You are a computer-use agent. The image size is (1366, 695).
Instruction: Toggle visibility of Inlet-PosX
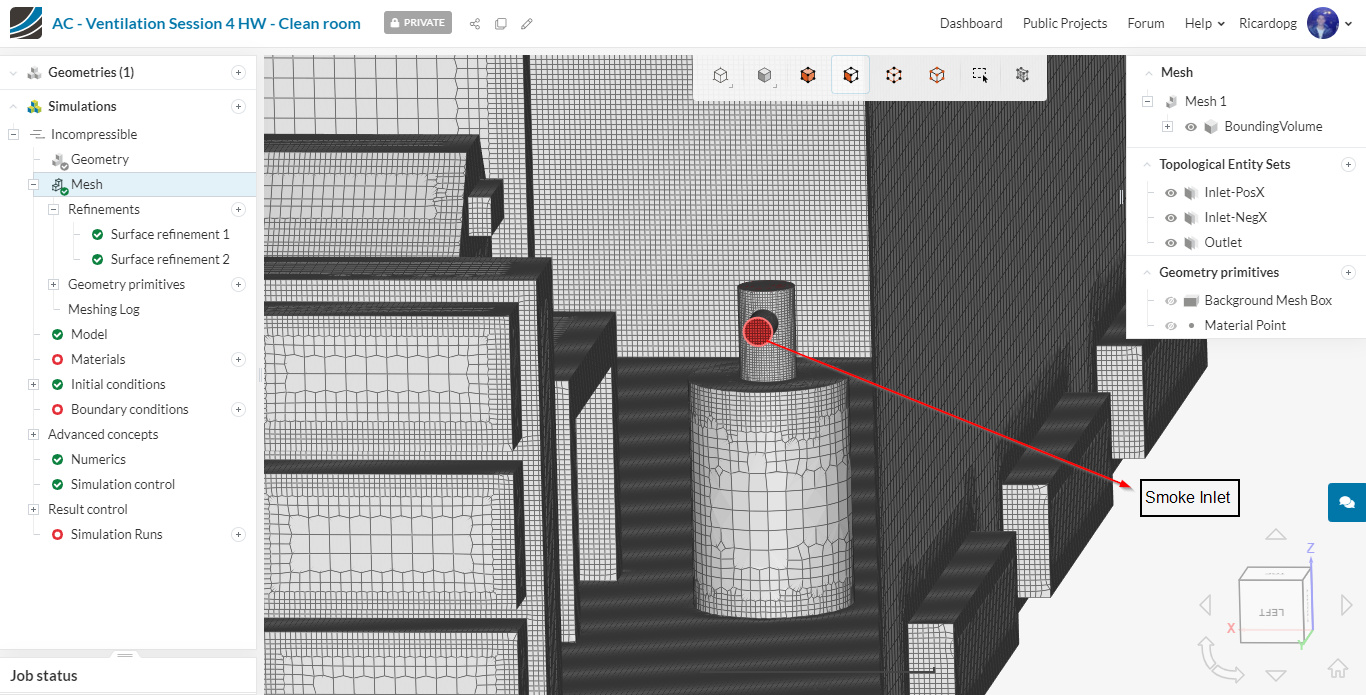1171,193
